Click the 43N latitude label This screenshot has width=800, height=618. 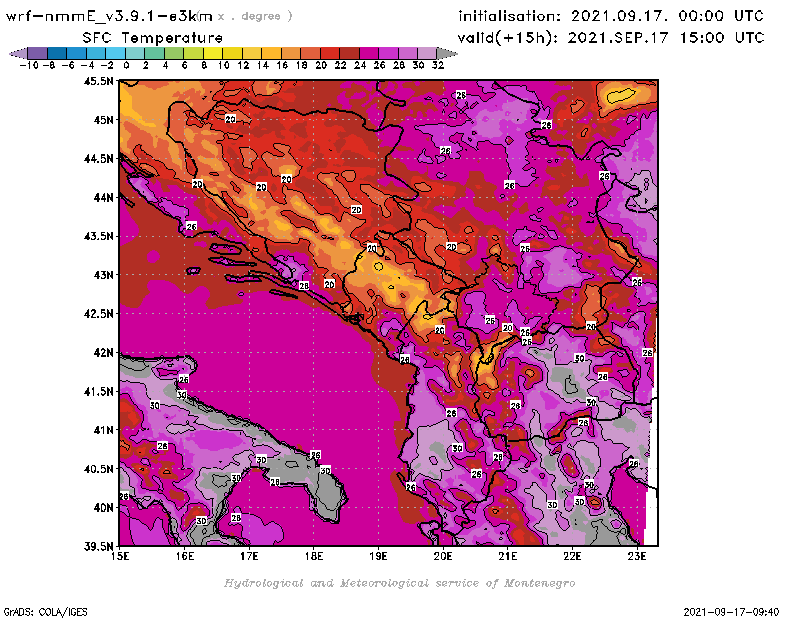pos(103,275)
